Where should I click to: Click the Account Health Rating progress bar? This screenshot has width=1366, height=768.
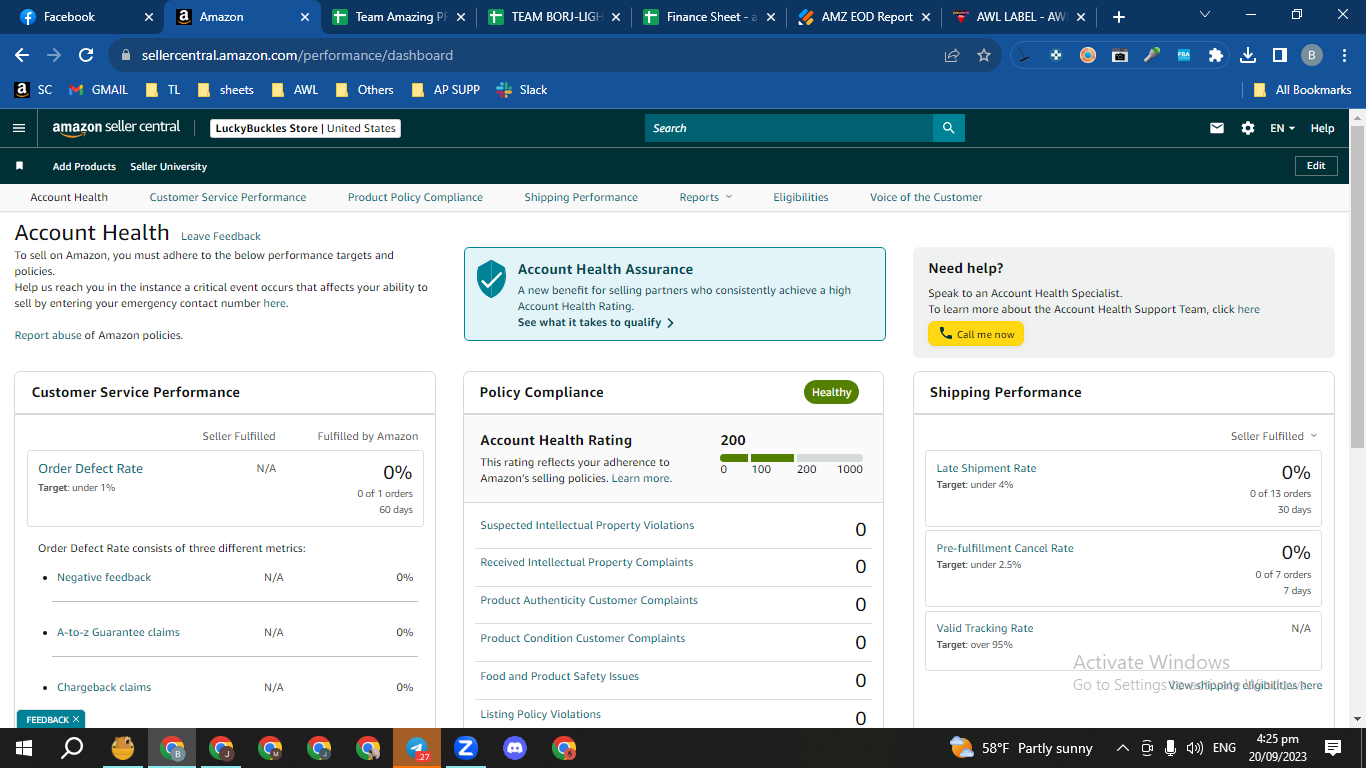tap(791, 458)
